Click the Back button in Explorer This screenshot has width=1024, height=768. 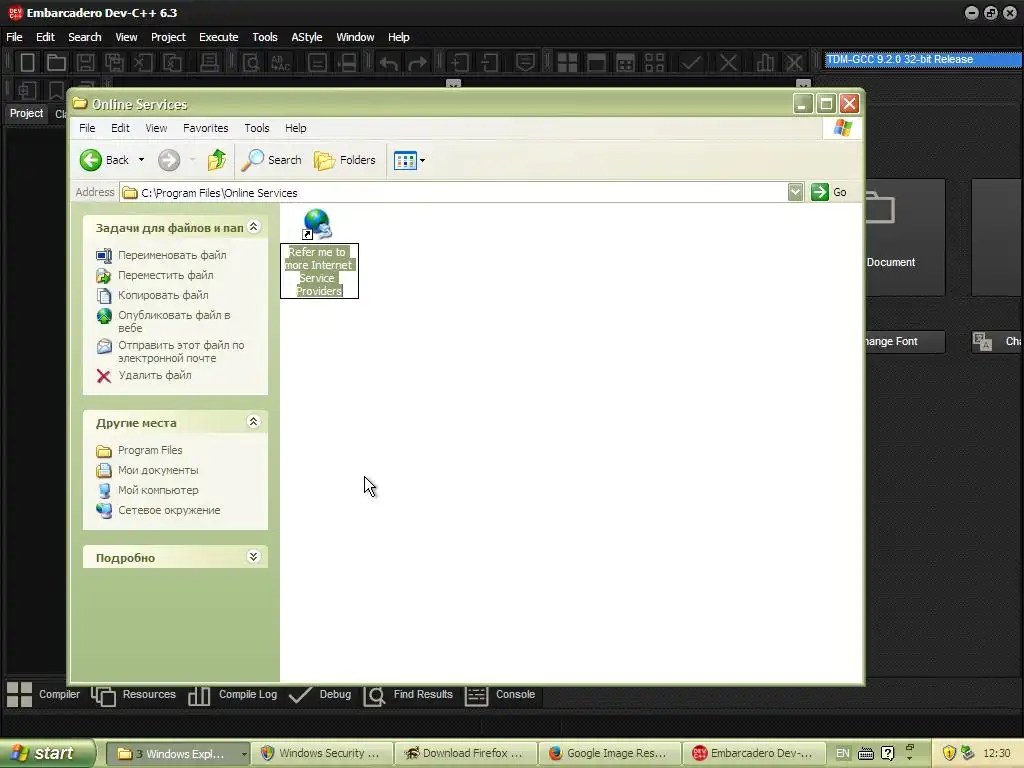pyautogui.click(x=104, y=160)
